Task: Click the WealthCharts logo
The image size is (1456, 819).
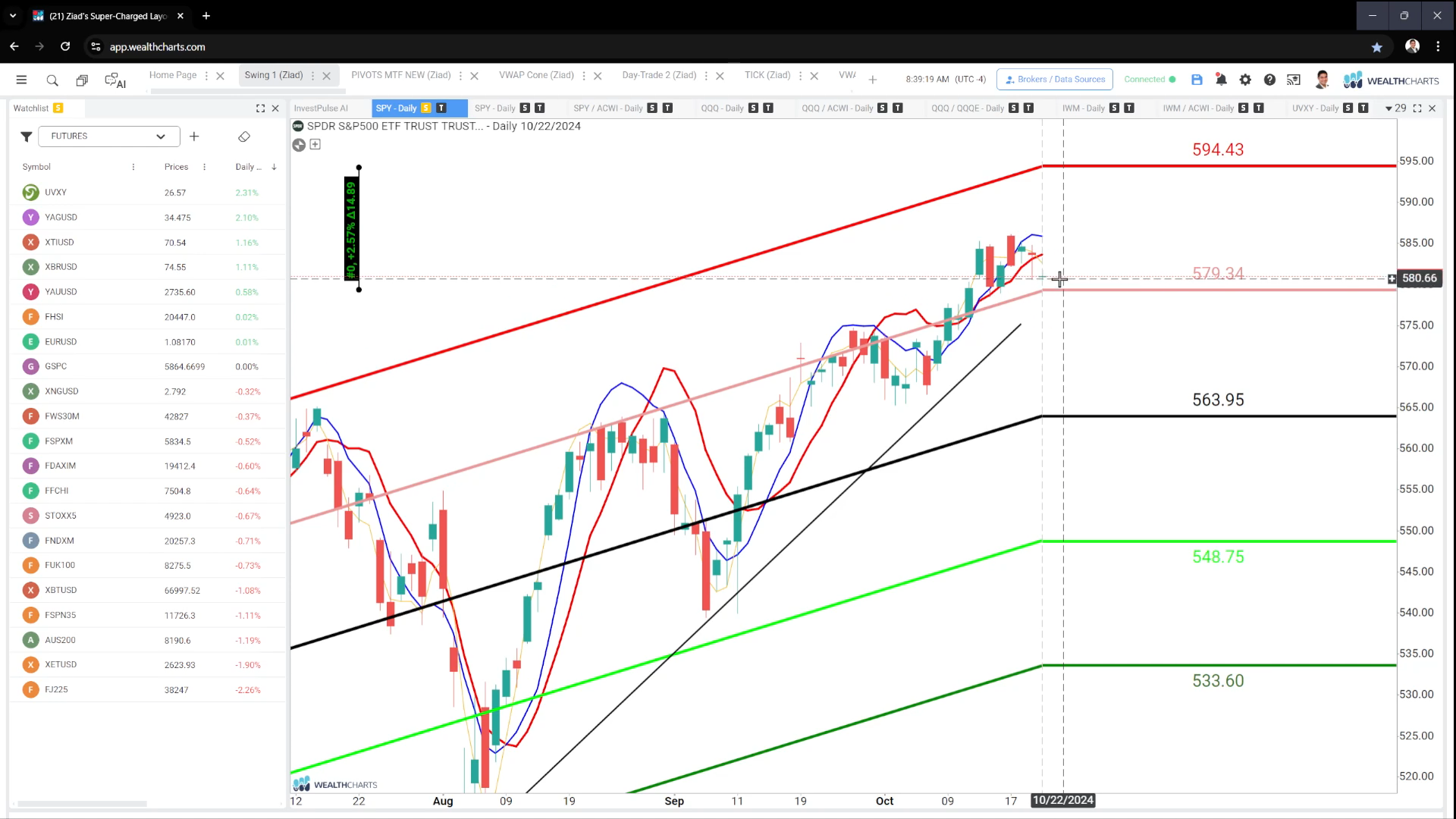Action: coord(1391,80)
